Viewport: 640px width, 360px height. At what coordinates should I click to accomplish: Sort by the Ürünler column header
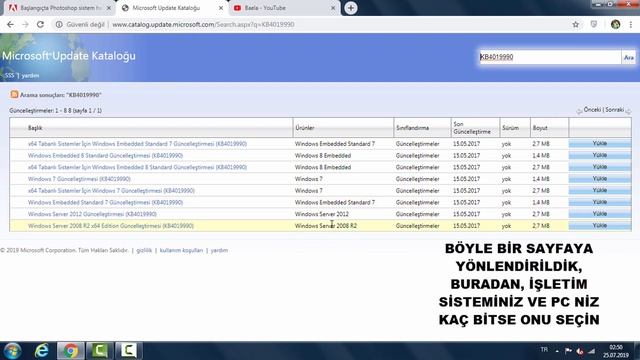(305, 128)
